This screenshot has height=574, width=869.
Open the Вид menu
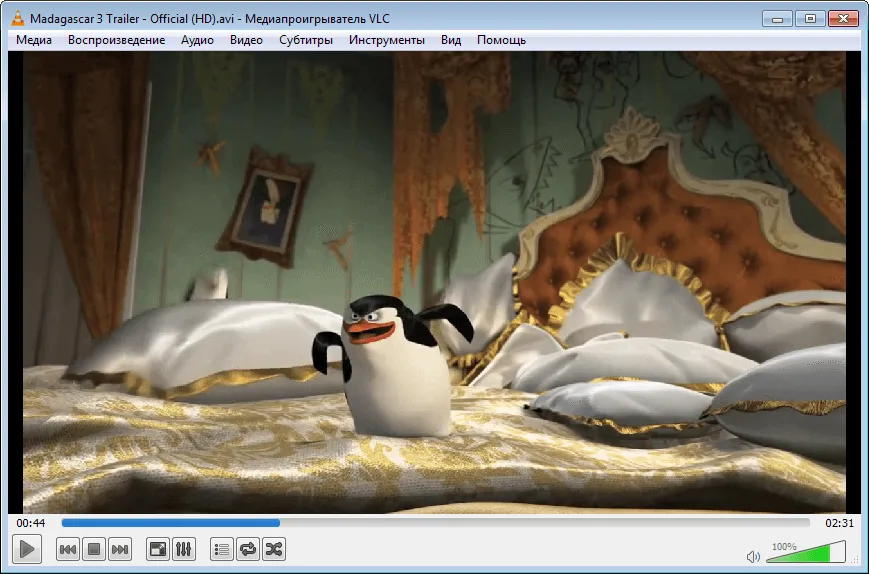pos(451,40)
